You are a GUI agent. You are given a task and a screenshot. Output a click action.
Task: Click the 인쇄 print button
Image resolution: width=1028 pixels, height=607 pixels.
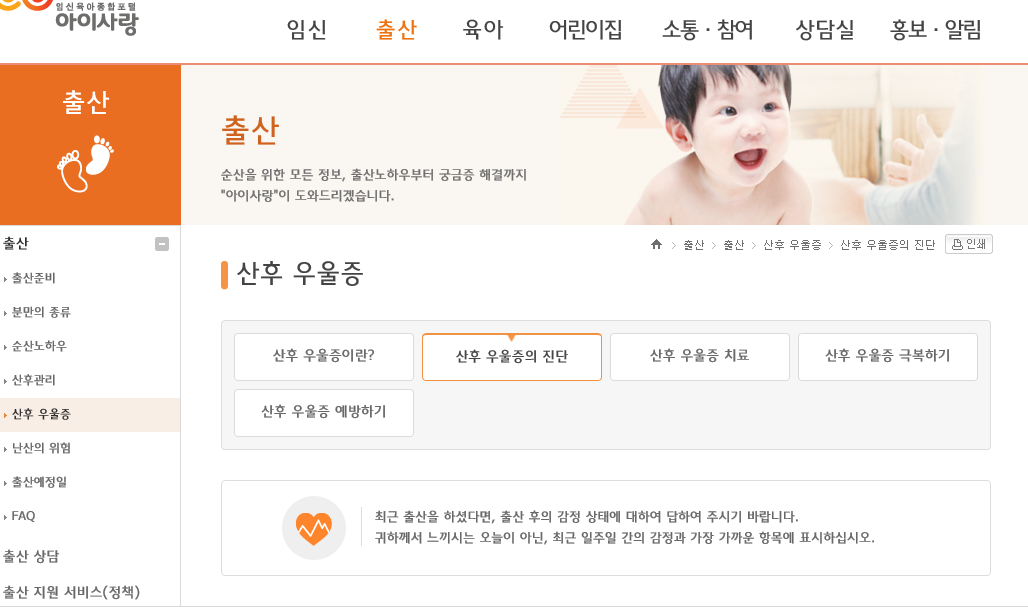point(968,244)
